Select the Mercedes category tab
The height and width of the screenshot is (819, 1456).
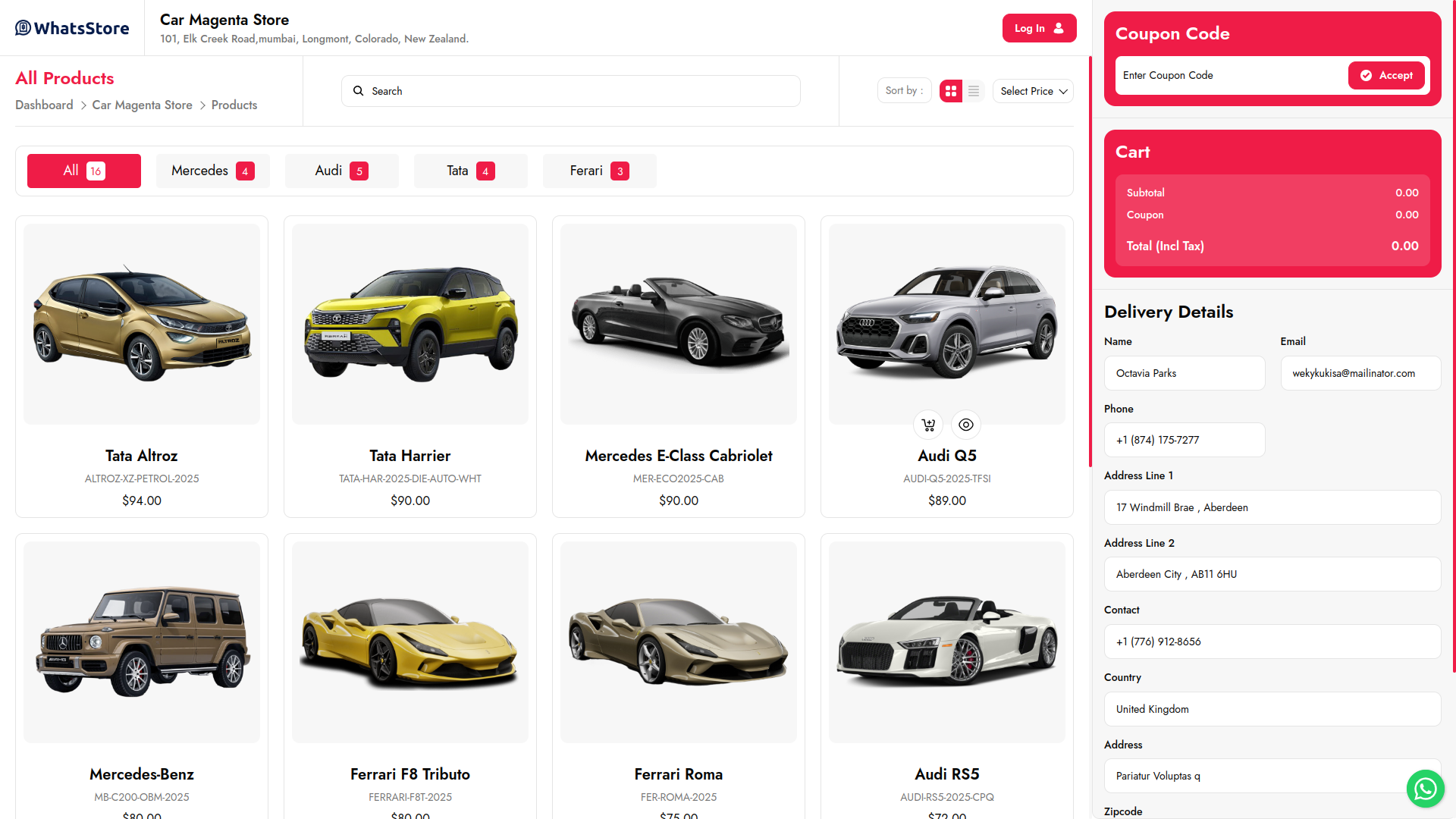pyautogui.click(x=212, y=171)
